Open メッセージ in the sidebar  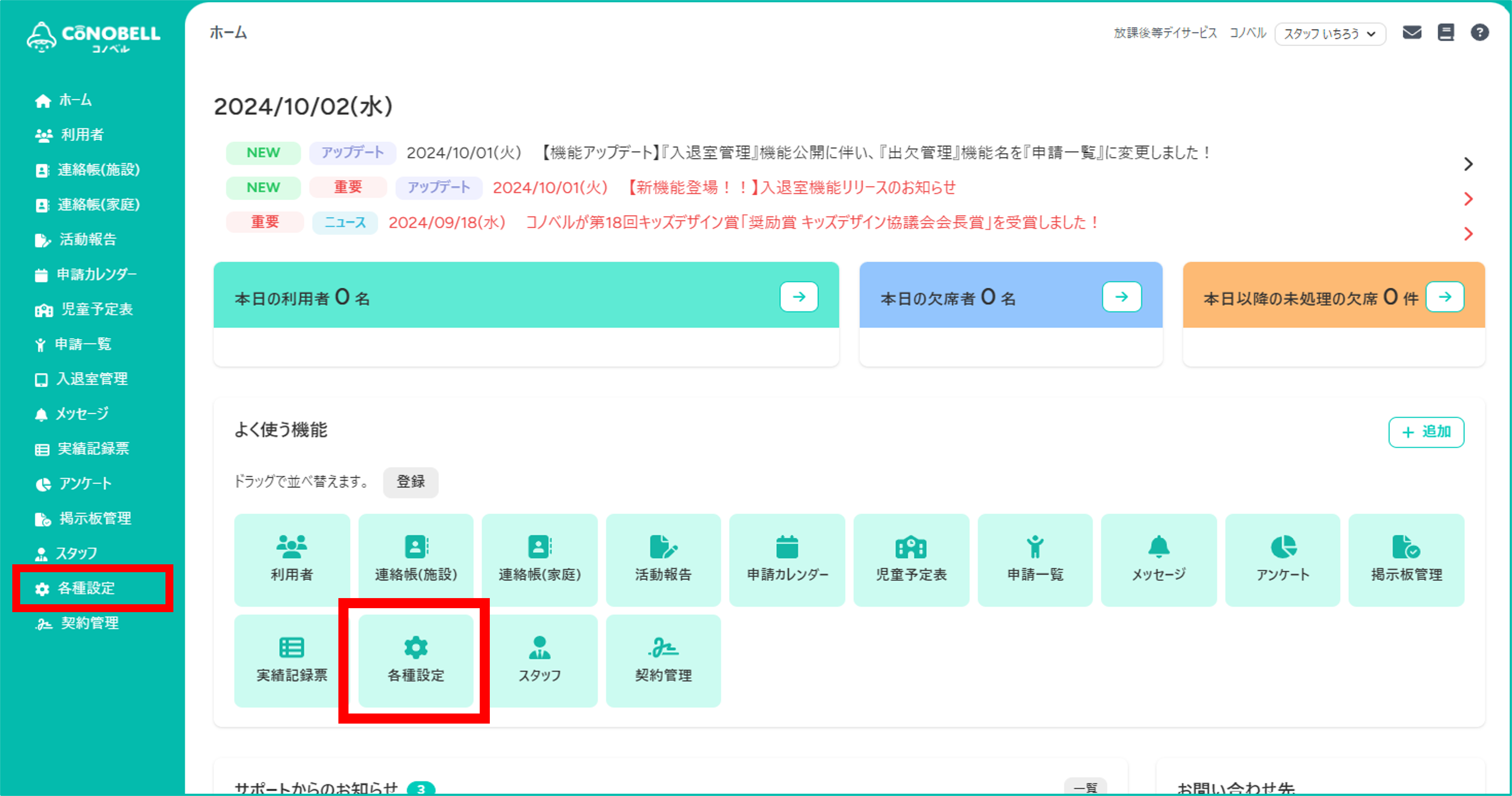click(72, 414)
